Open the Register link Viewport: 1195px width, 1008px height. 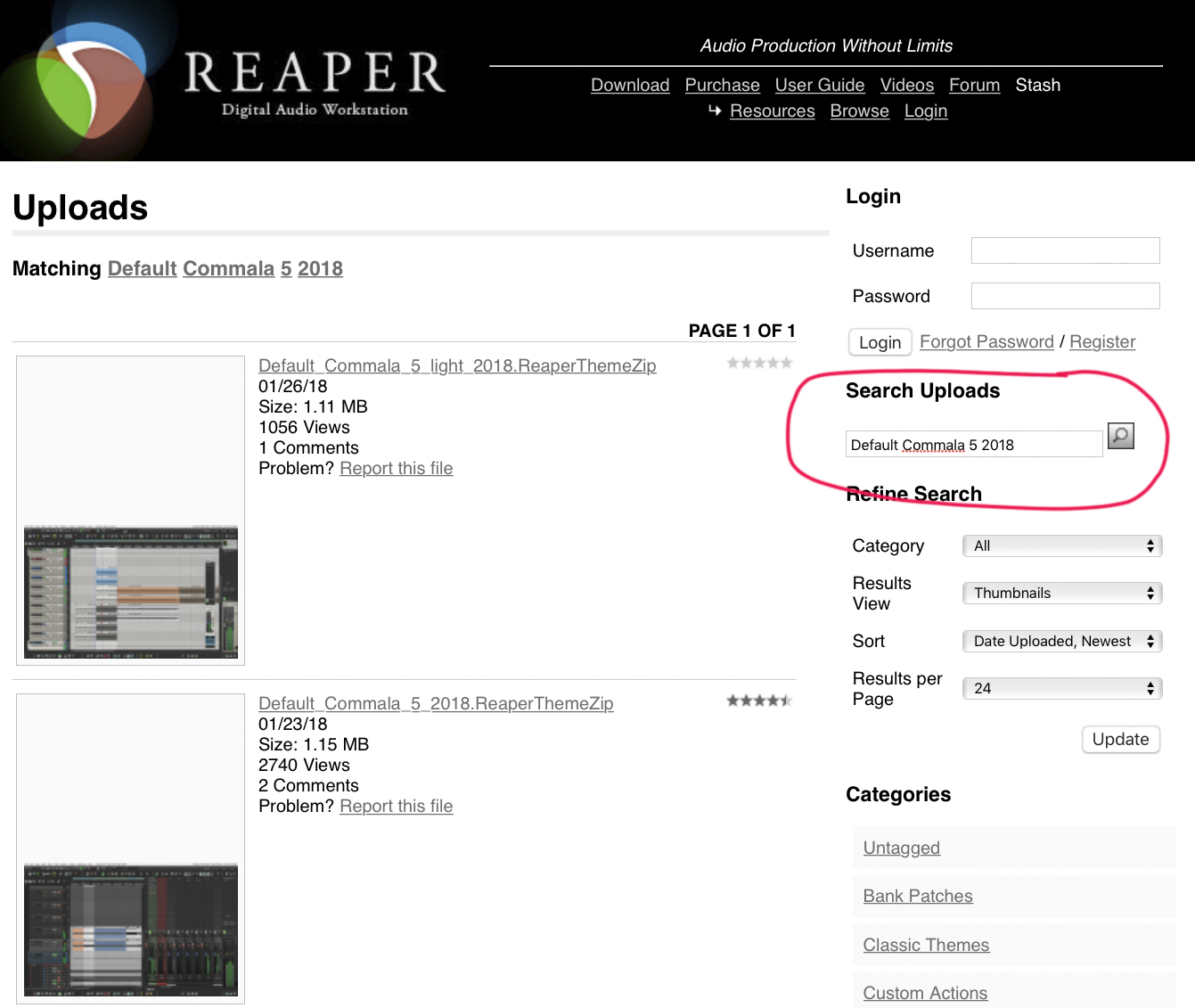point(1102,341)
